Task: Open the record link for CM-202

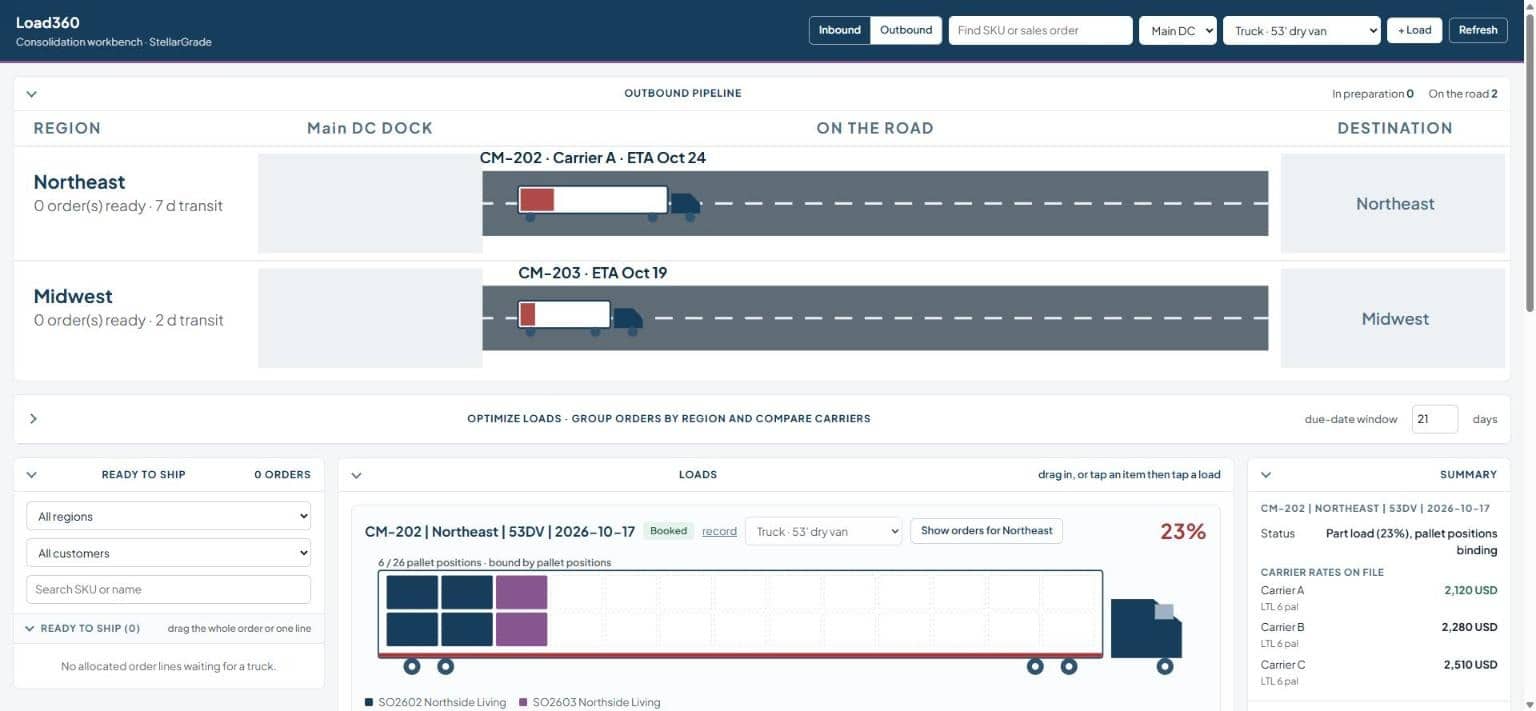Action: coord(719,532)
